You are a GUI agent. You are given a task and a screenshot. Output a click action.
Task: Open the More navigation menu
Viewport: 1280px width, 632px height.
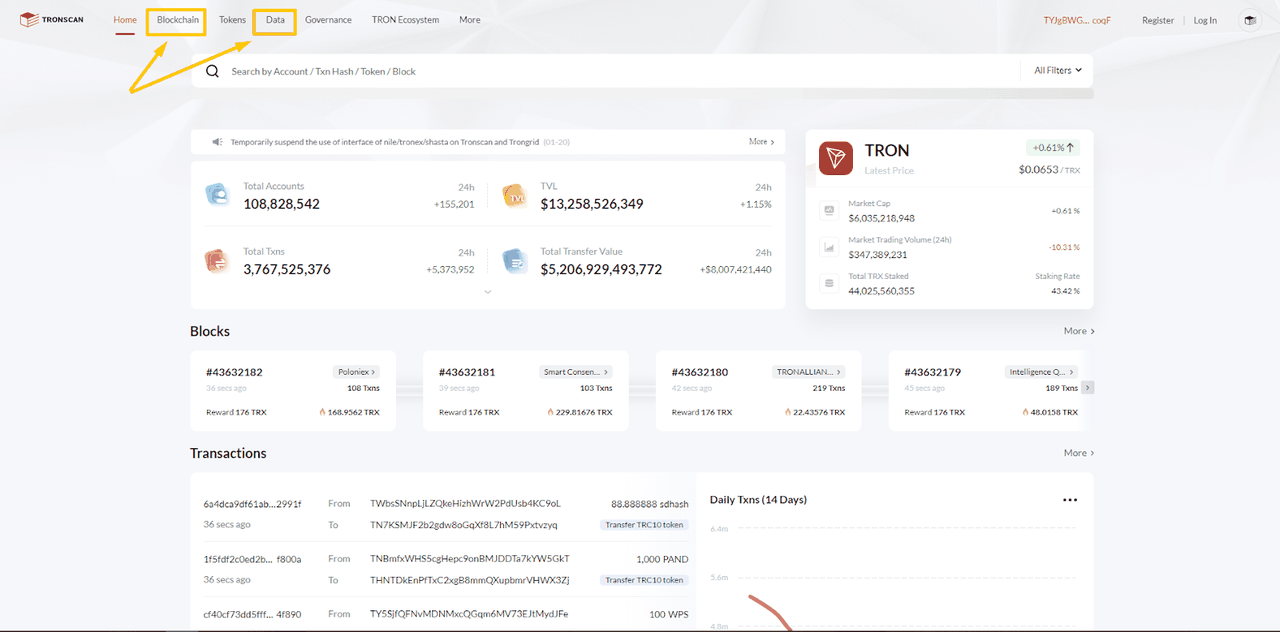[469, 19]
